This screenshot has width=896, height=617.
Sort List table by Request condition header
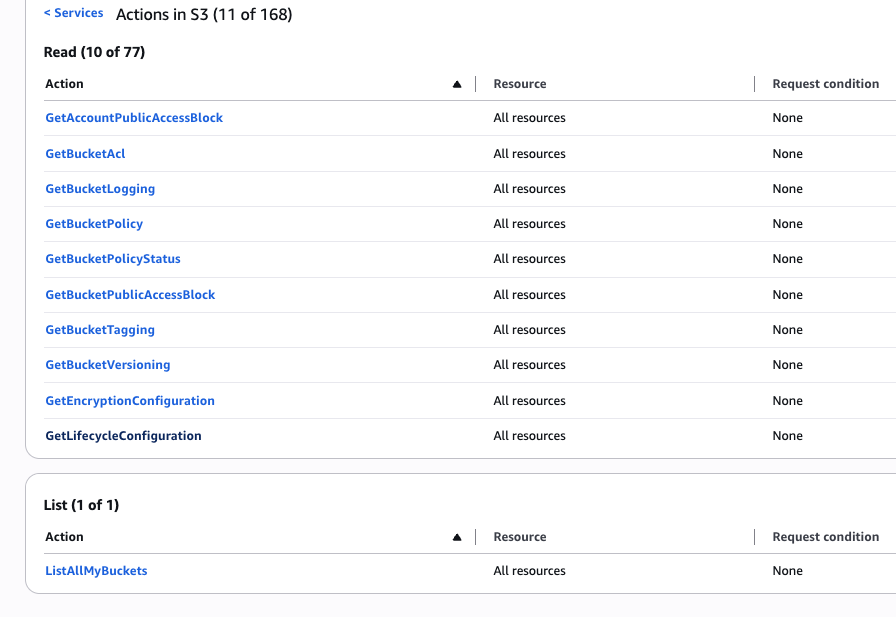825,537
